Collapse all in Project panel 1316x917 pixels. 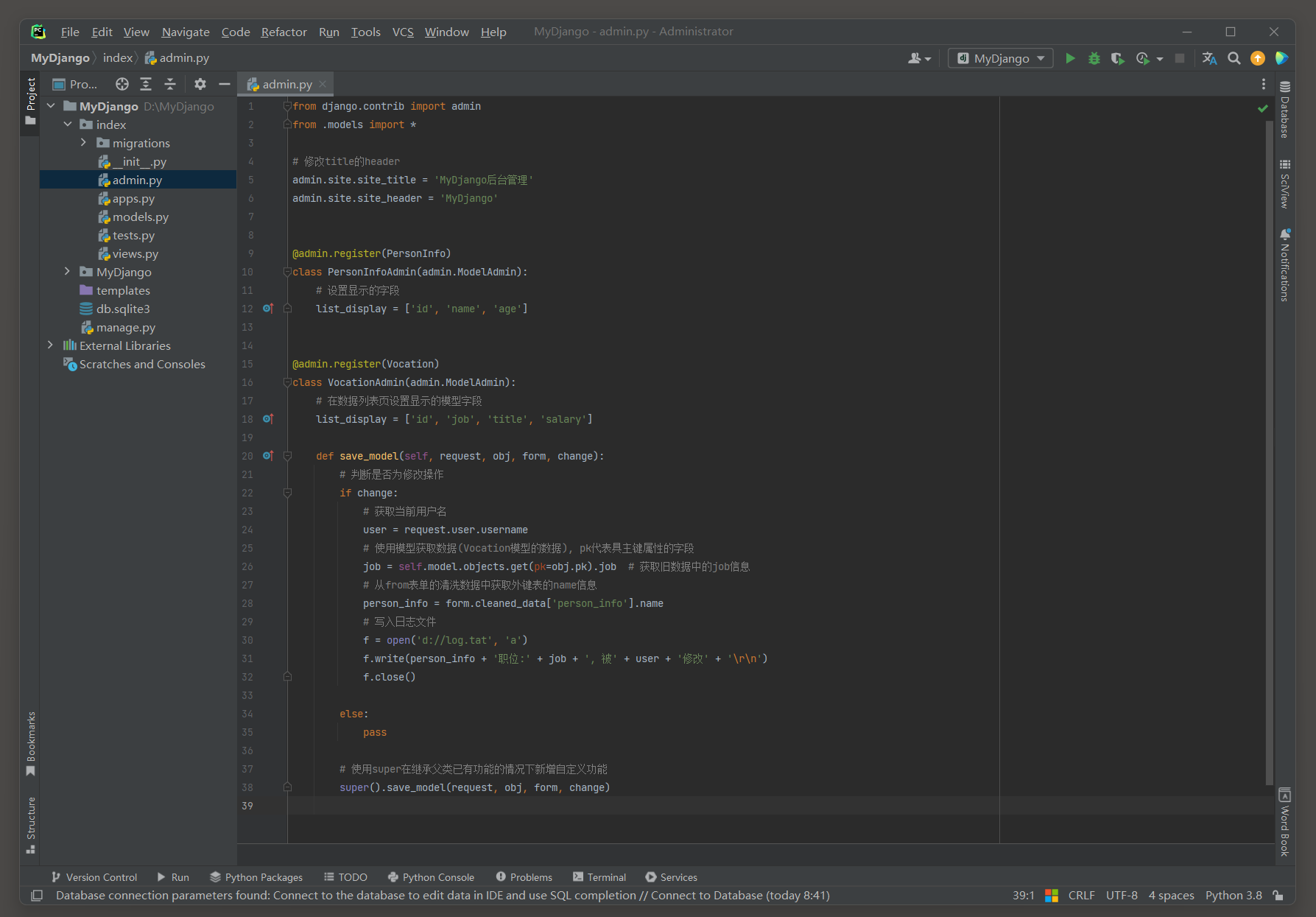coord(170,84)
